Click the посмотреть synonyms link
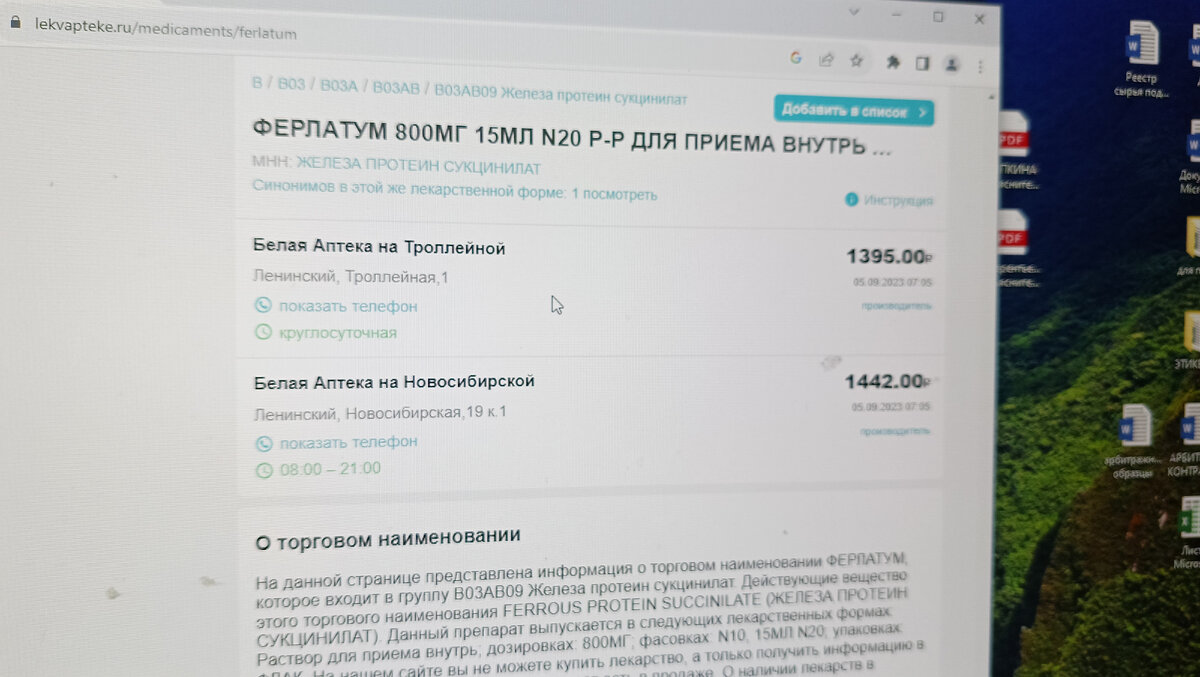The height and width of the screenshot is (677, 1200). (620, 194)
